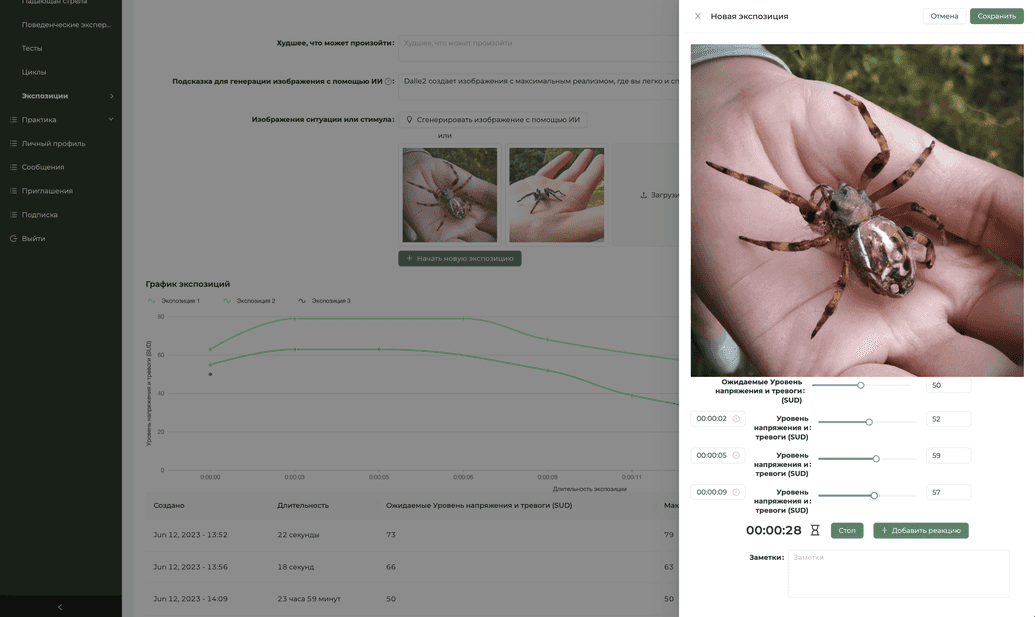Viewport: 1035px width, 617px height.
Task: Open the Сообщения menu item
Action: pos(43,167)
